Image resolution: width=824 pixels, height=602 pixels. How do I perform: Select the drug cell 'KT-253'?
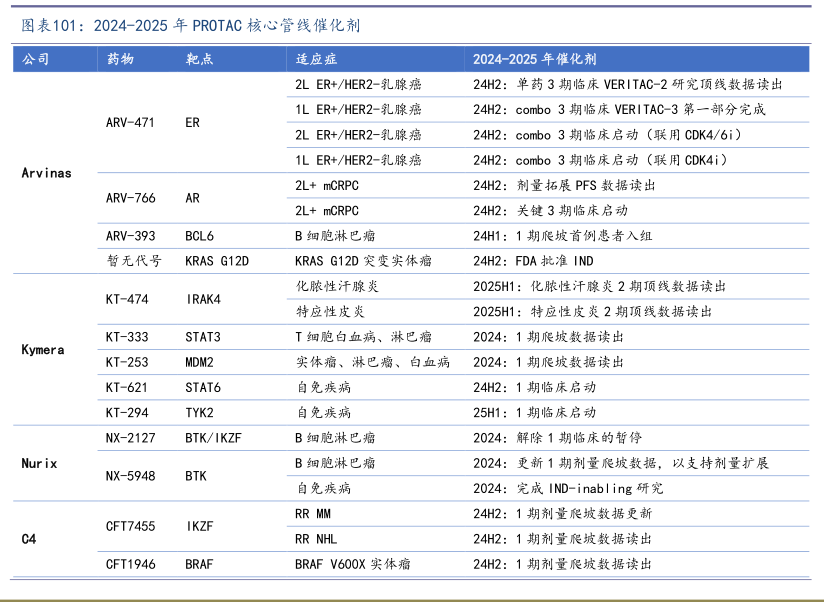pos(127,362)
